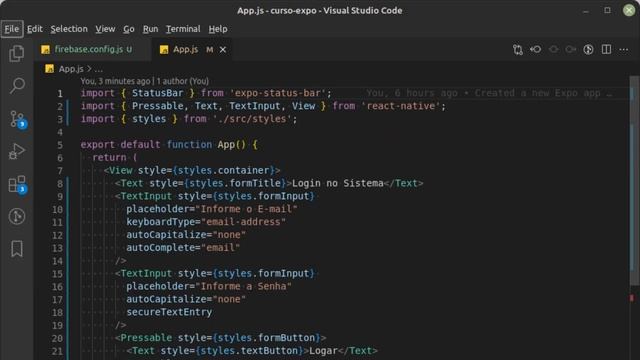This screenshot has height=360, width=640.
Task: Click the '1 author (You)' code lens
Action: tap(182, 81)
